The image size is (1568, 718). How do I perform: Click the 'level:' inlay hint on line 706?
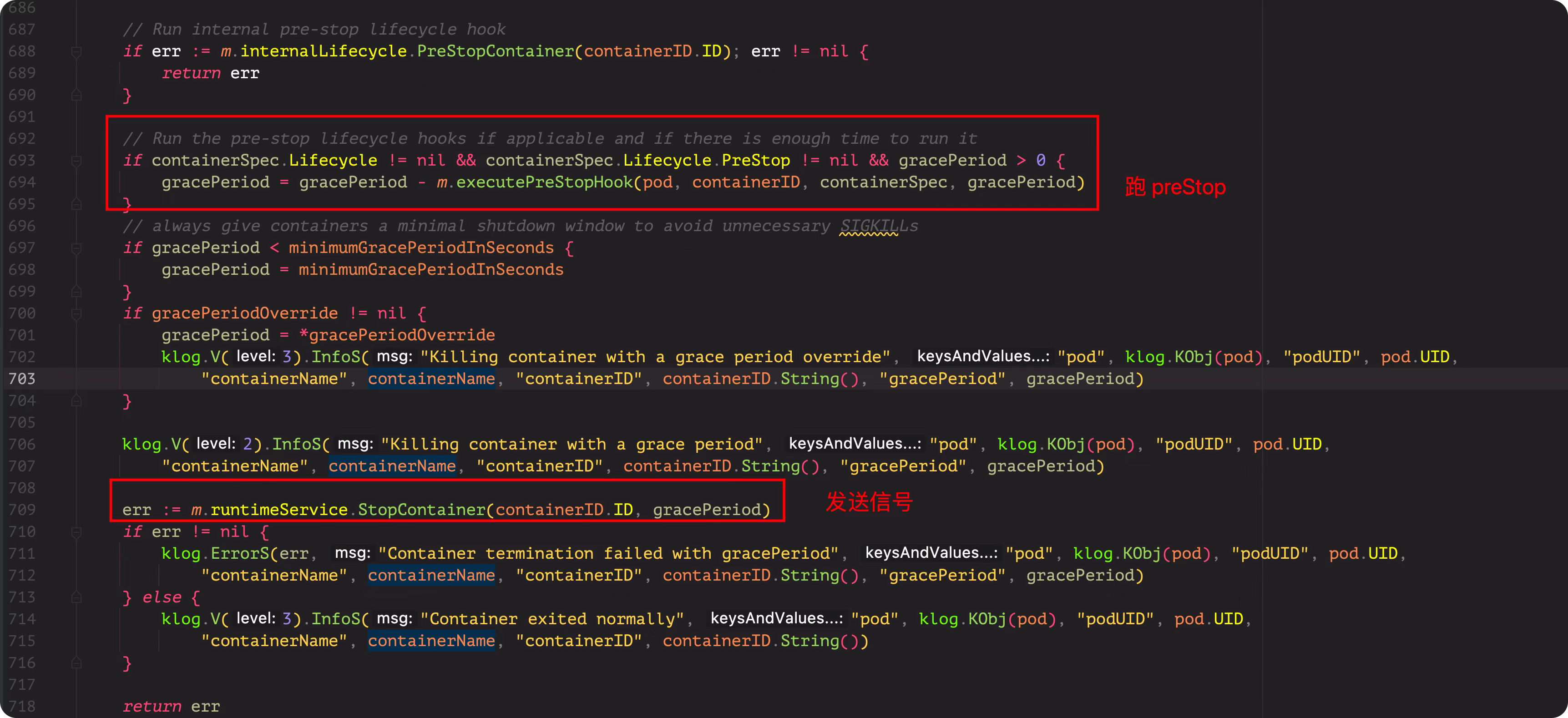pyautogui.click(x=216, y=444)
